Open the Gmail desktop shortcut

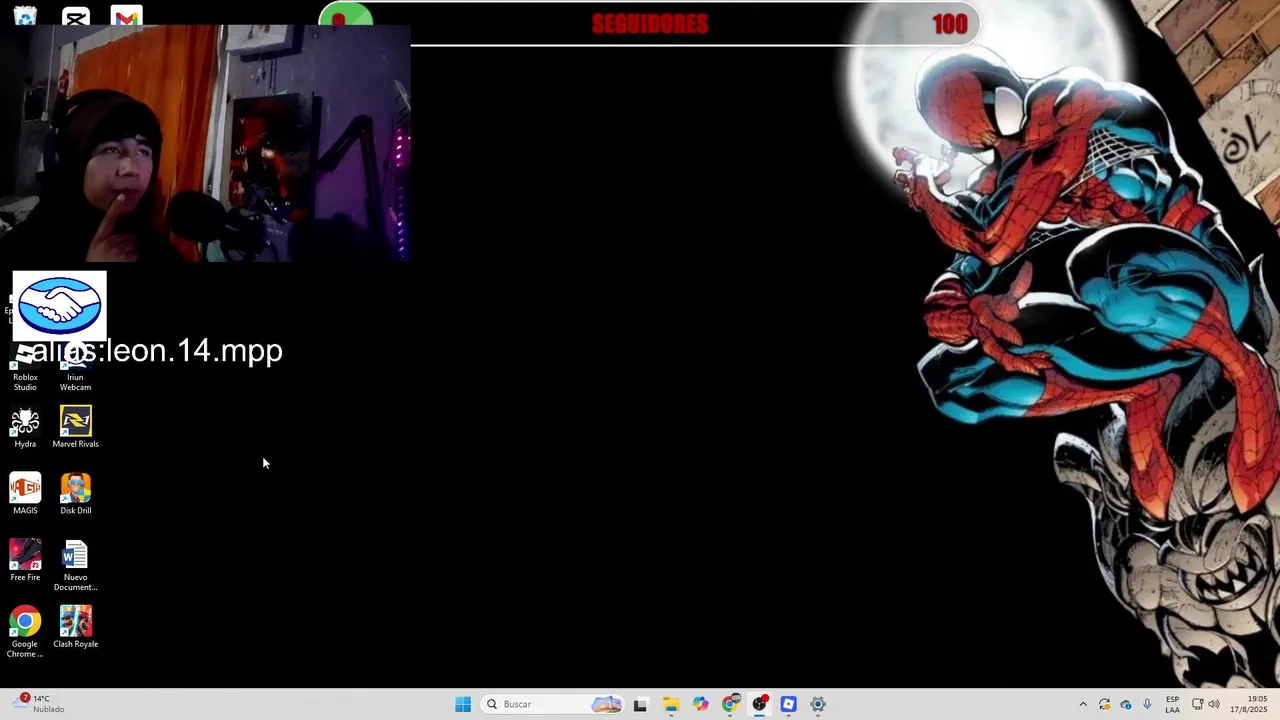click(x=126, y=14)
